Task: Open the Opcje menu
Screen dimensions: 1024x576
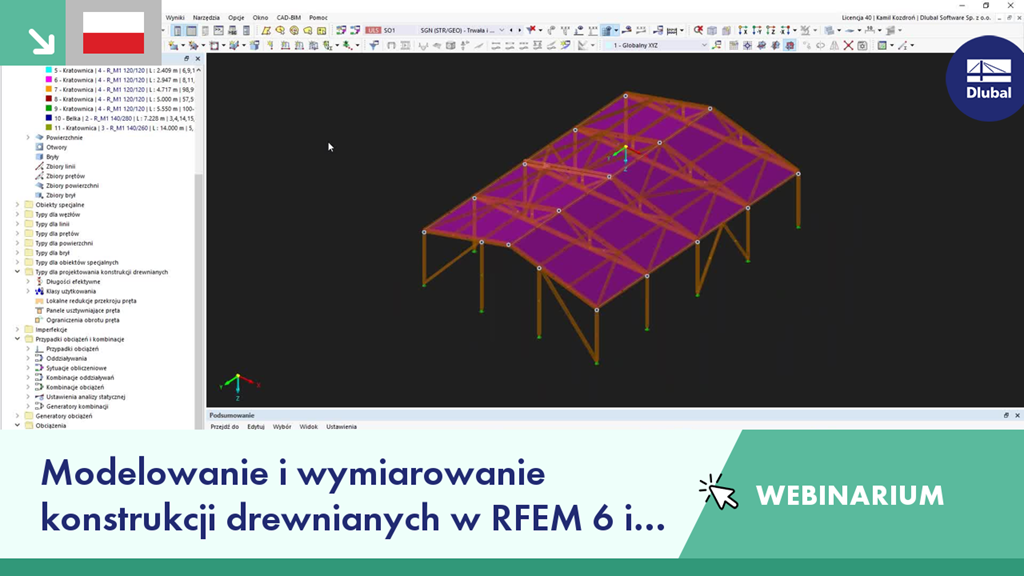Action: [x=236, y=18]
